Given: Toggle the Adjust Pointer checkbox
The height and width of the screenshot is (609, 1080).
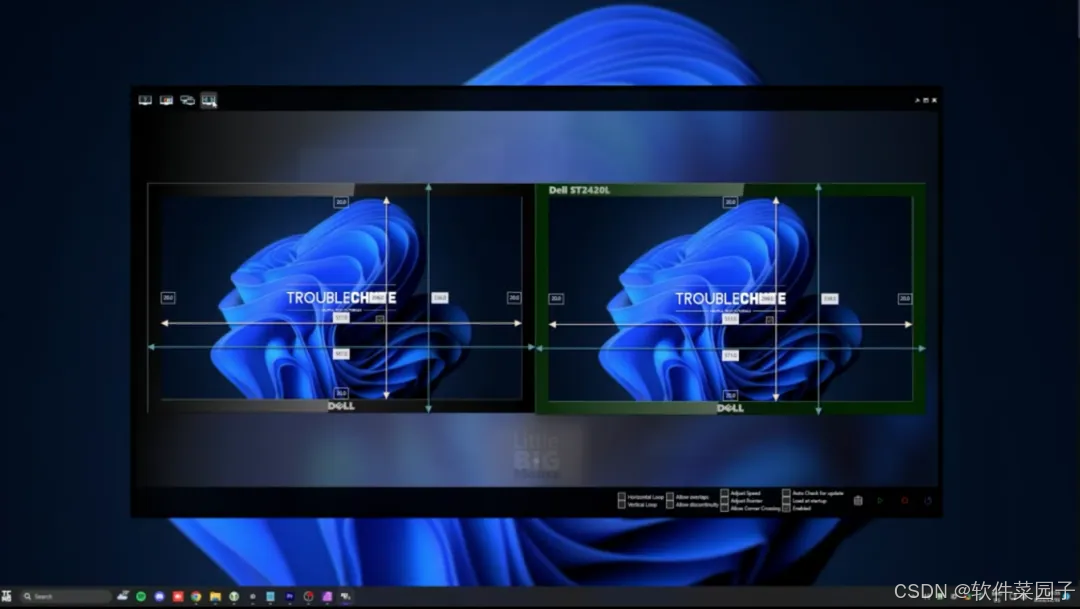Looking at the screenshot, I should tap(725, 501).
